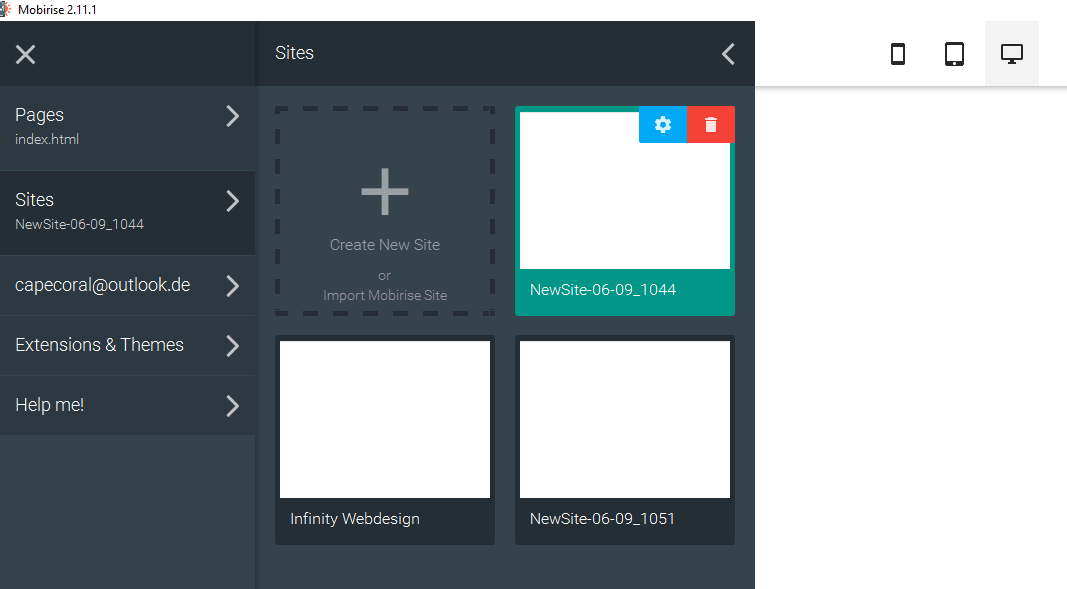Switch to tablet preview mode

coord(954,54)
